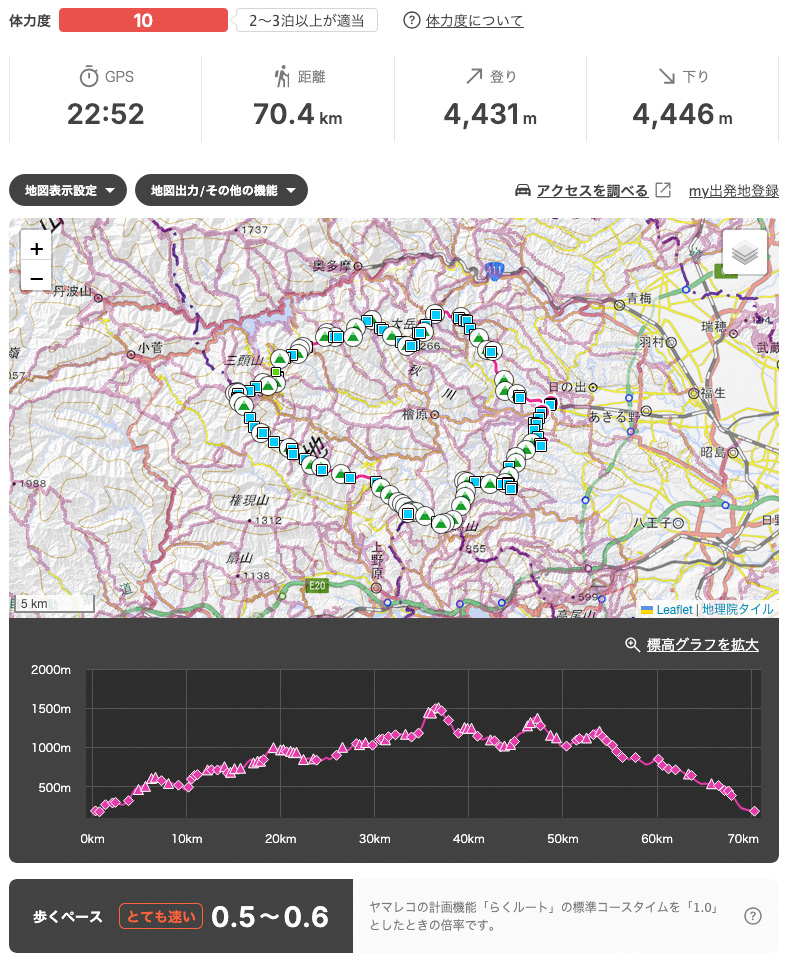This screenshot has width=790, height=961.
Task: Open the 地理院タイル attribution link
Action: tap(737, 608)
